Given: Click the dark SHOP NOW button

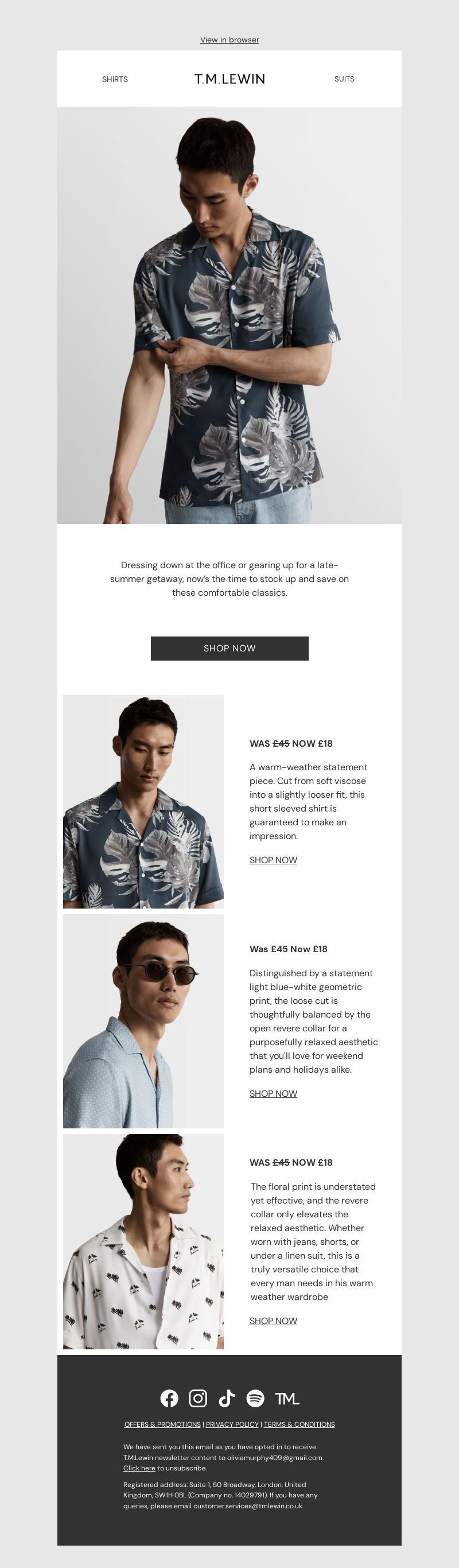Looking at the screenshot, I should [x=229, y=648].
